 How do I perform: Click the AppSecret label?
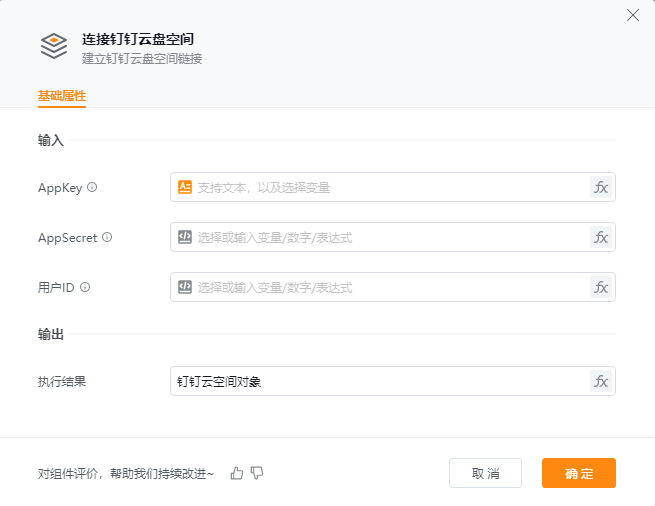(68, 238)
